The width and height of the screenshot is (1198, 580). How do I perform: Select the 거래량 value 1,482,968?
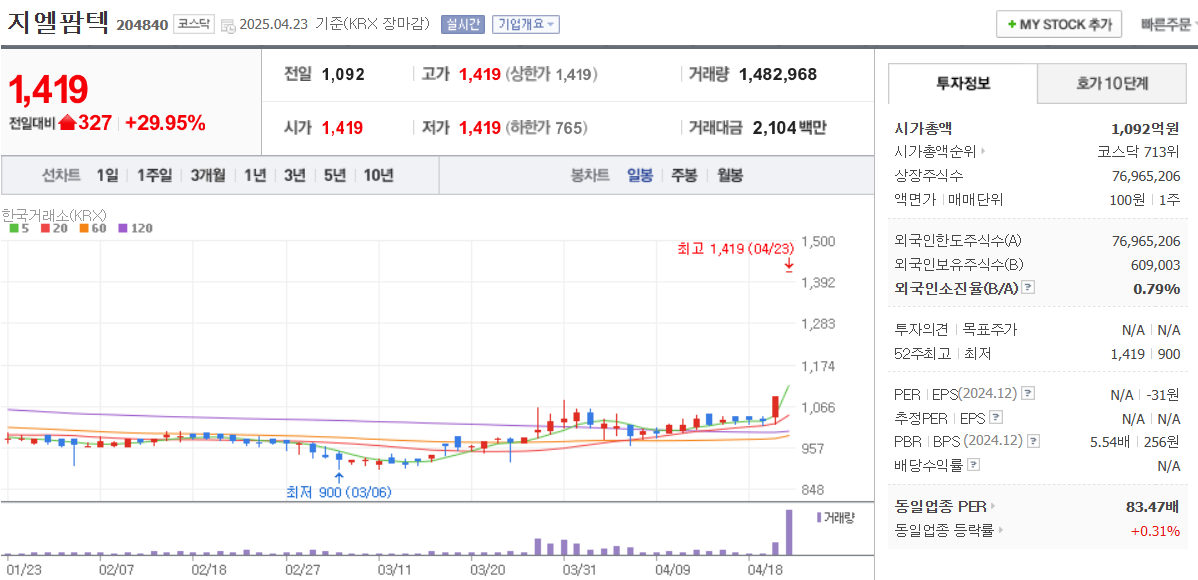[778, 75]
